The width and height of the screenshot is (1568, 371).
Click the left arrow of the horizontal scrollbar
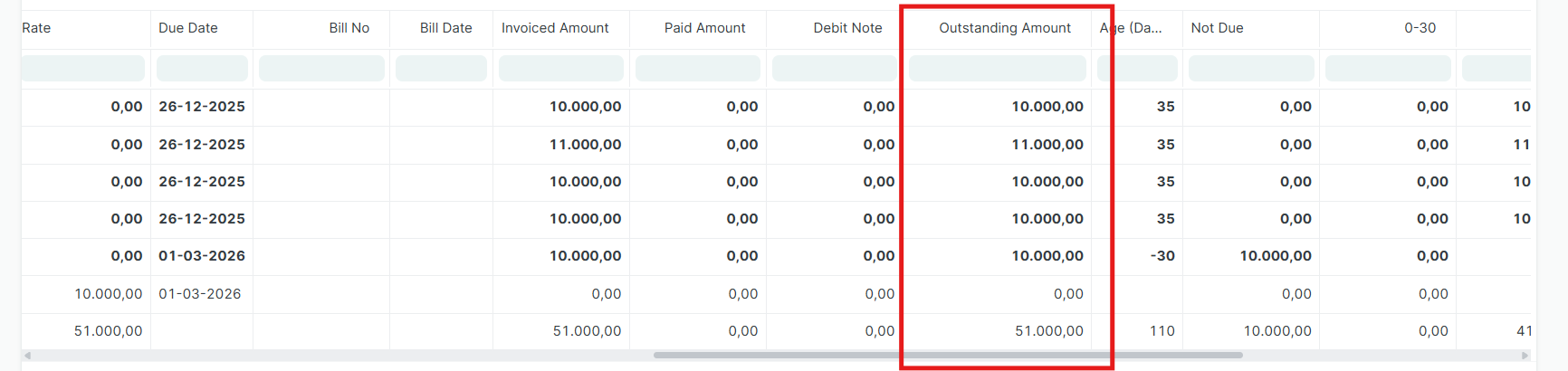tap(27, 356)
